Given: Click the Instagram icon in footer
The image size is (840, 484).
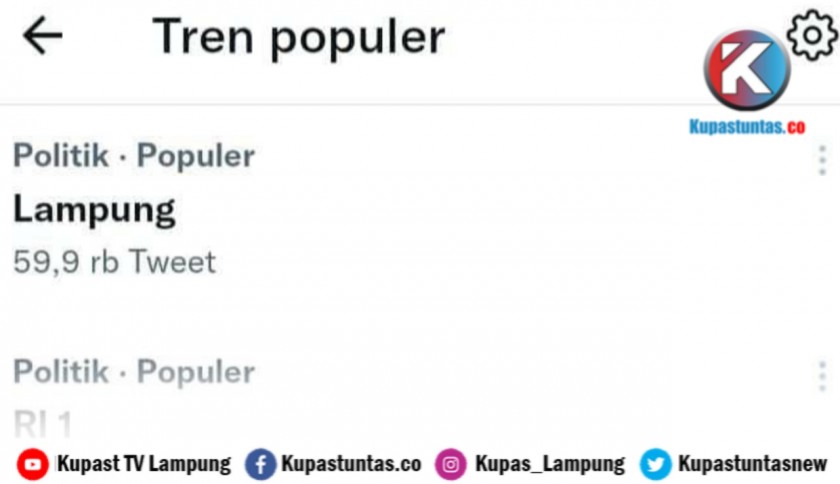Looking at the screenshot, I should click(x=451, y=464).
